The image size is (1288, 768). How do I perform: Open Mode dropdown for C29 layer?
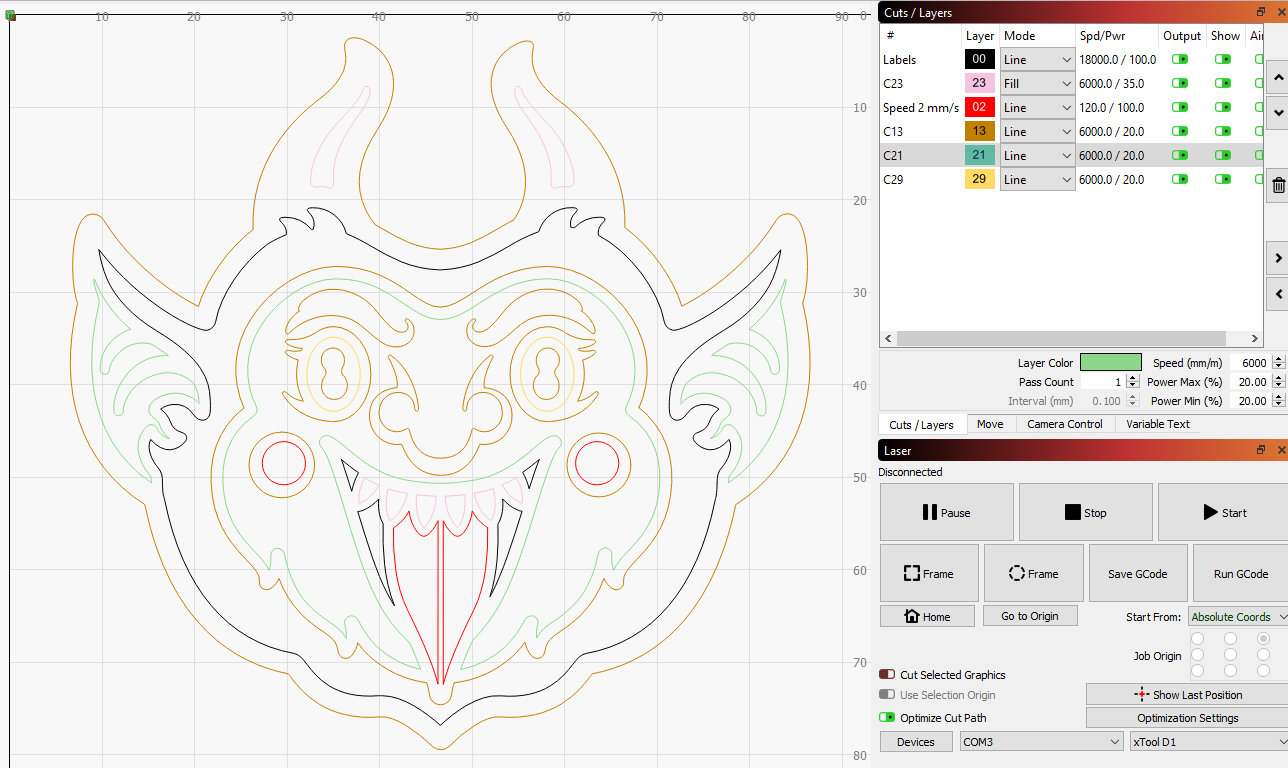click(1037, 179)
